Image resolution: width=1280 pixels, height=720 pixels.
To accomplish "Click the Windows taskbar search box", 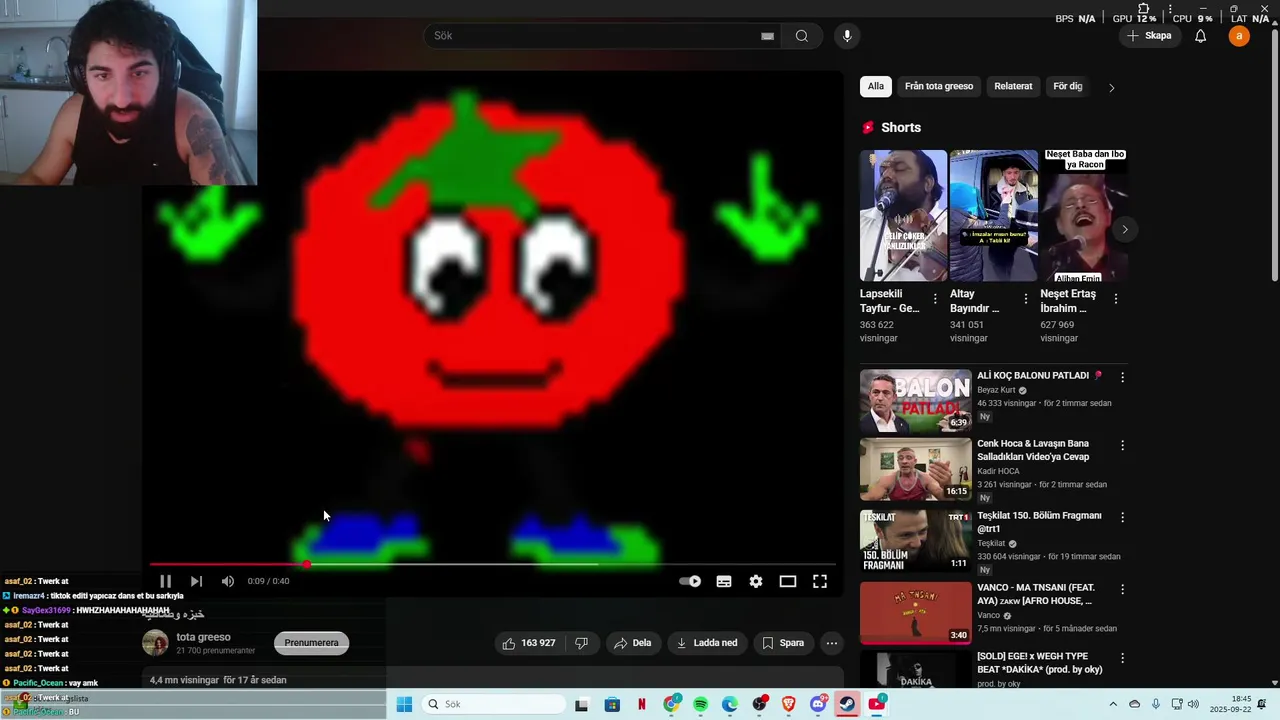I will (493, 704).
